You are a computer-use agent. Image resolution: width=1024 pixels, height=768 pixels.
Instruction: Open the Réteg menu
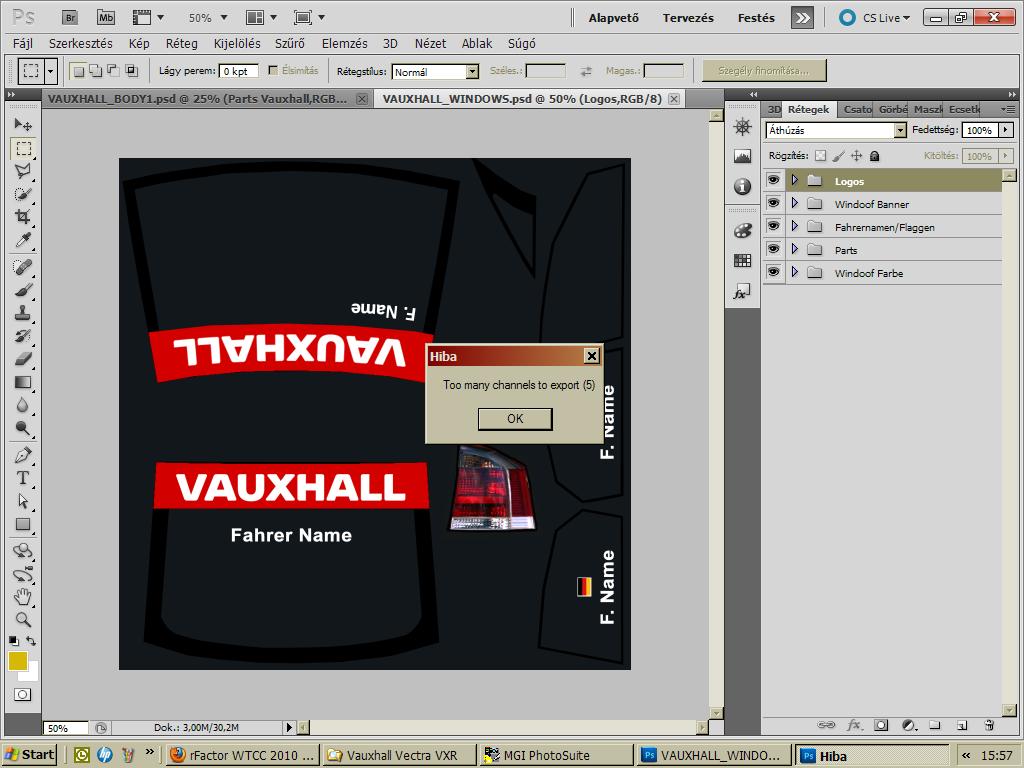(182, 44)
